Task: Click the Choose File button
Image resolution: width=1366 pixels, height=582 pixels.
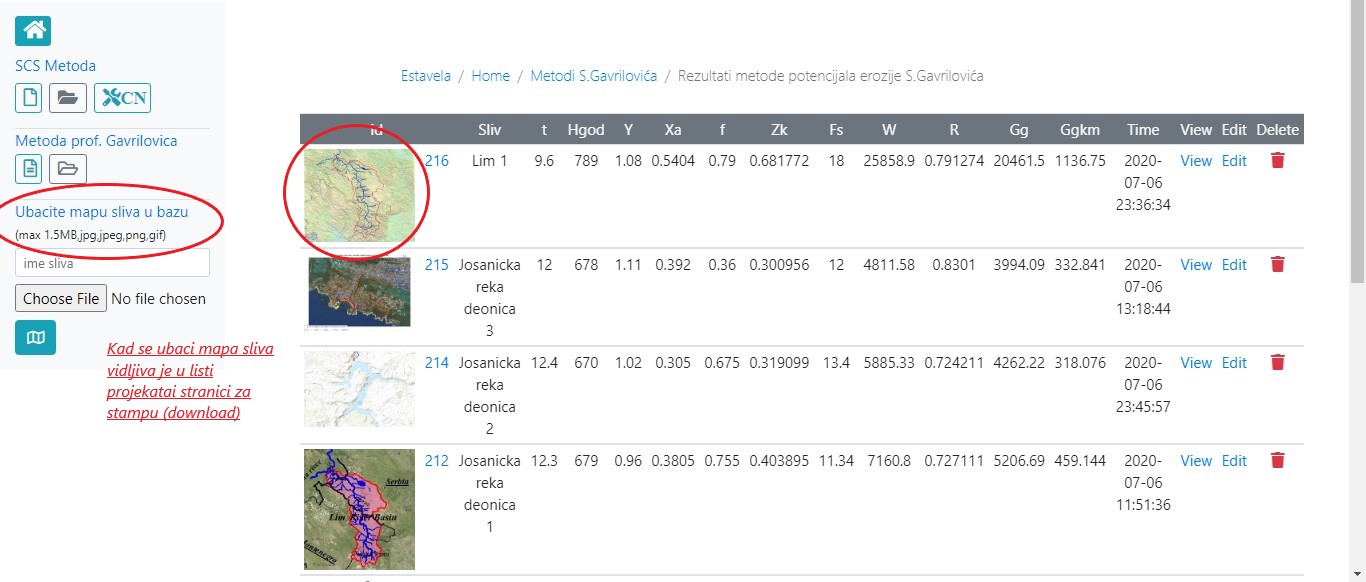Action: [61, 298]
